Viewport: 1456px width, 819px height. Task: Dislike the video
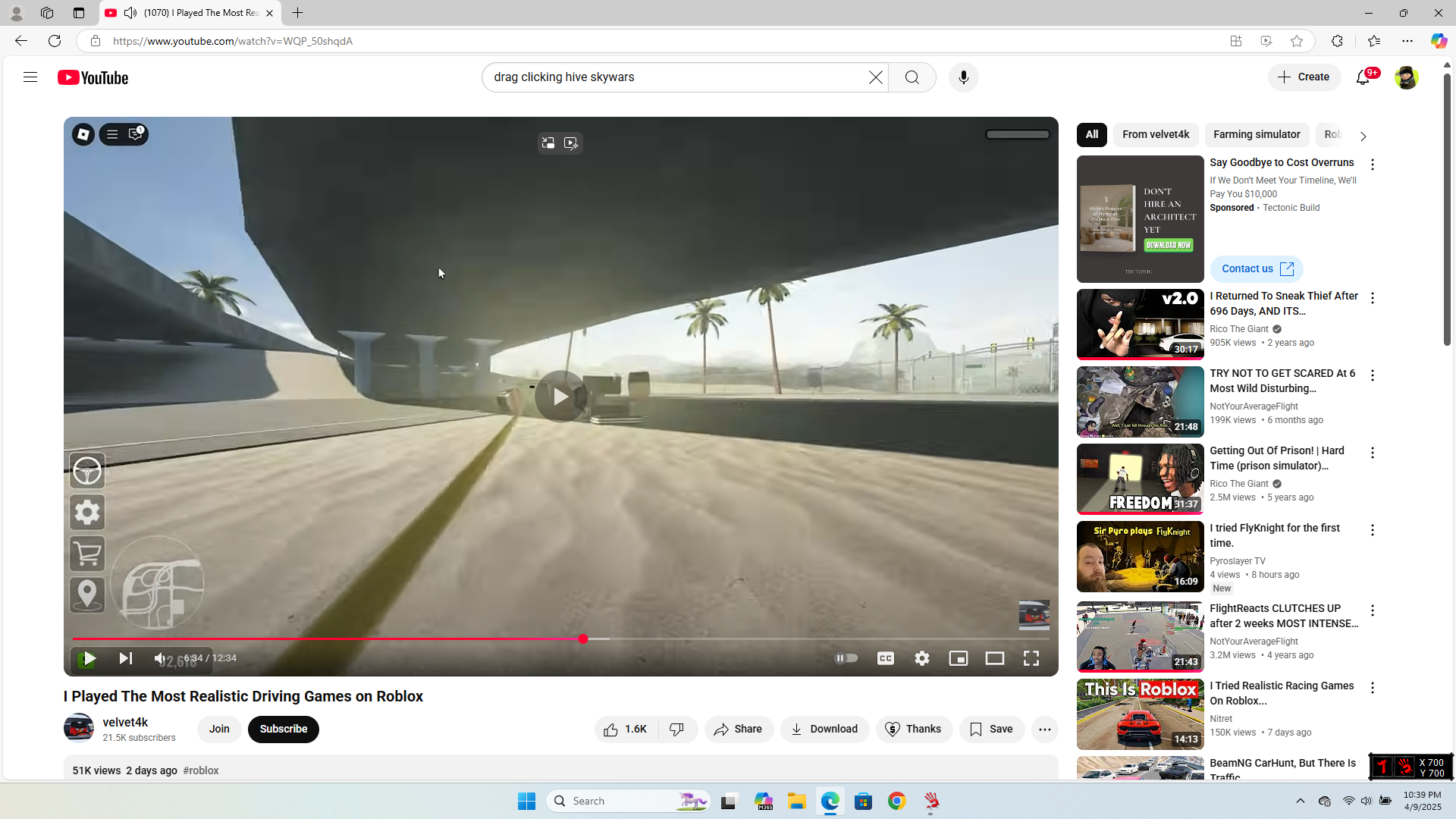(x=677, y=730)
